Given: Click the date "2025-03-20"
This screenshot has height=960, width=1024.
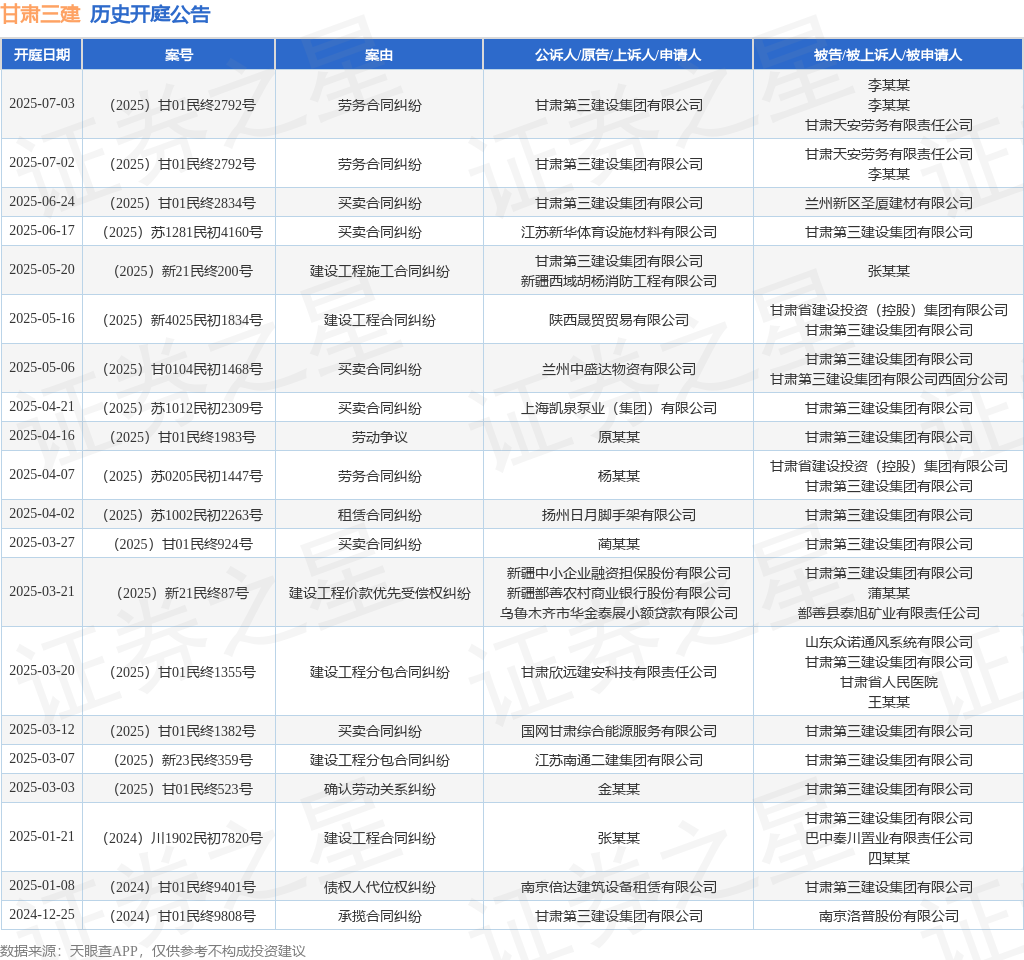Looking at the screenshot, I should pyautogui.click(x=42, y=671).
